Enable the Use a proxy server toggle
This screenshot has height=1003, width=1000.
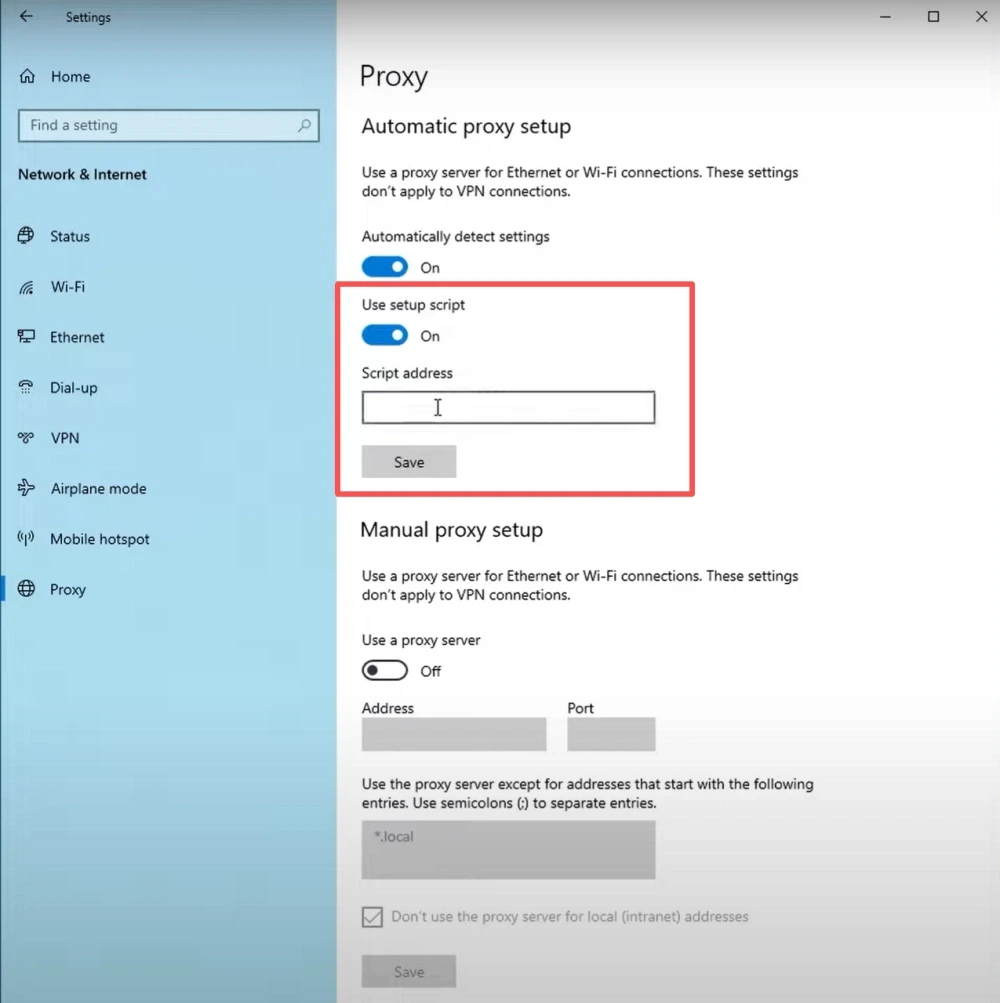[x=385, y=670]
